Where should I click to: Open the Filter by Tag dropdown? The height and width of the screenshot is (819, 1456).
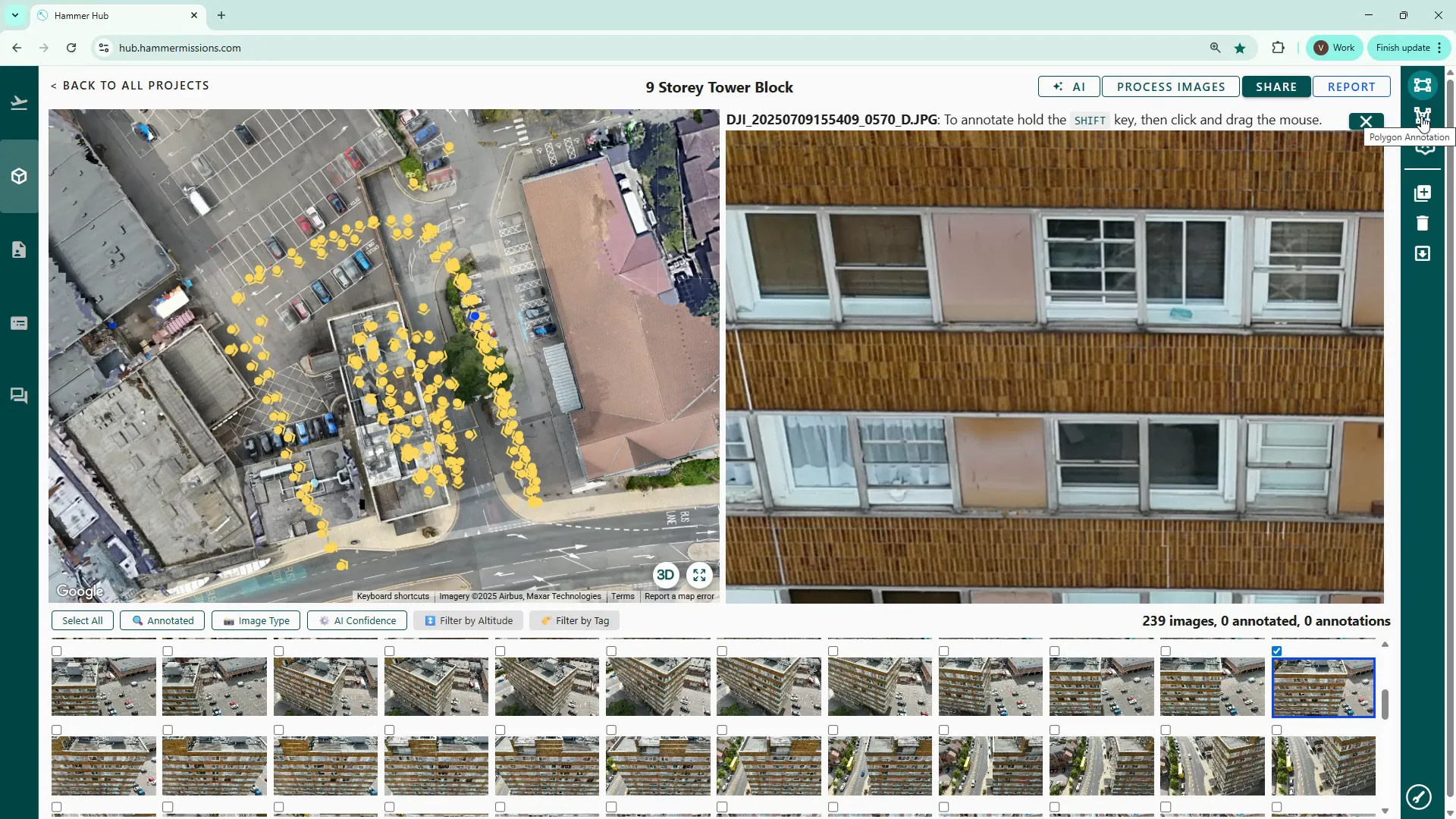coord(574,620)
